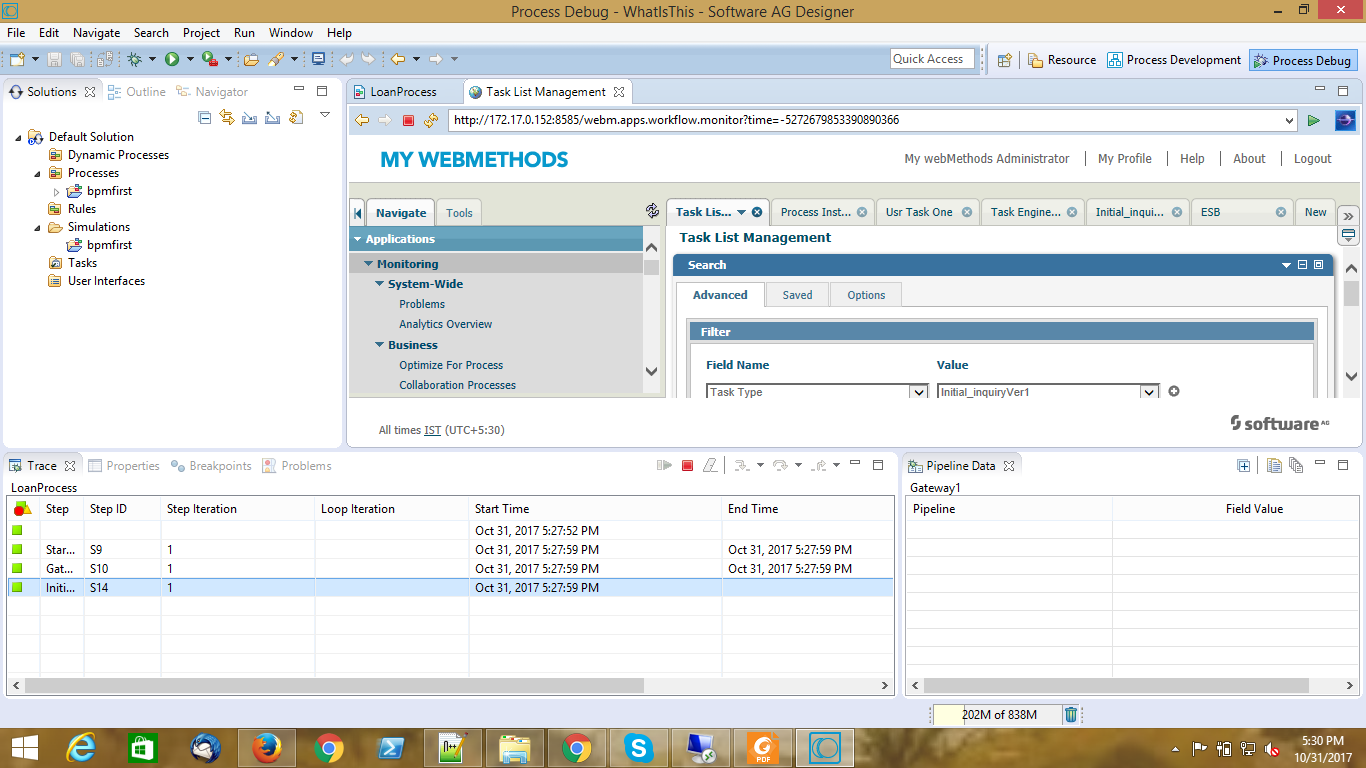Terminate trace with red stop icon
1366x768 pixels.
pyautogui.click(x=687, y=465)
